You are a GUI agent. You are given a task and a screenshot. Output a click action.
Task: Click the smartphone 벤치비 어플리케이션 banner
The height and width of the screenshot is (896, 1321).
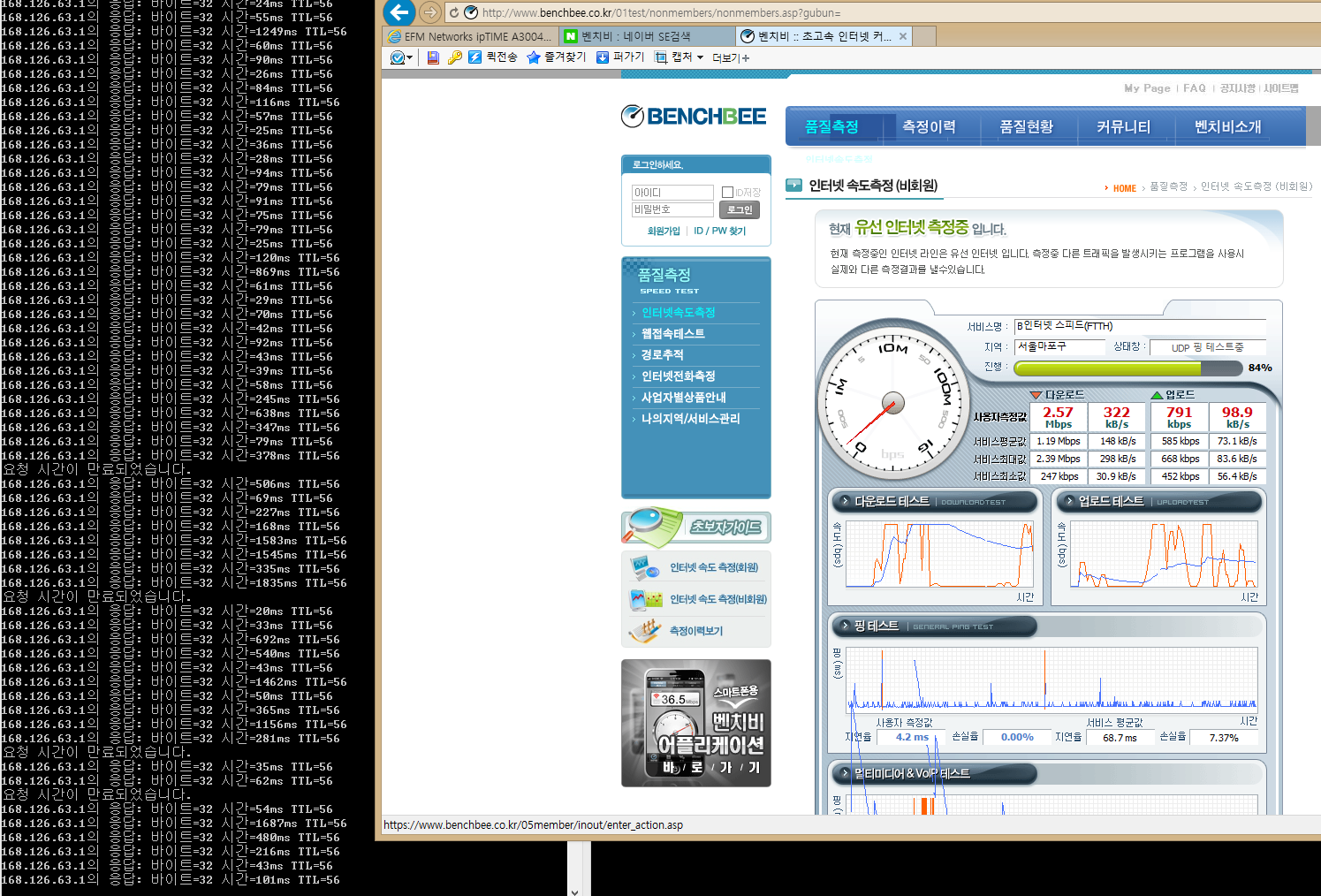696,723
